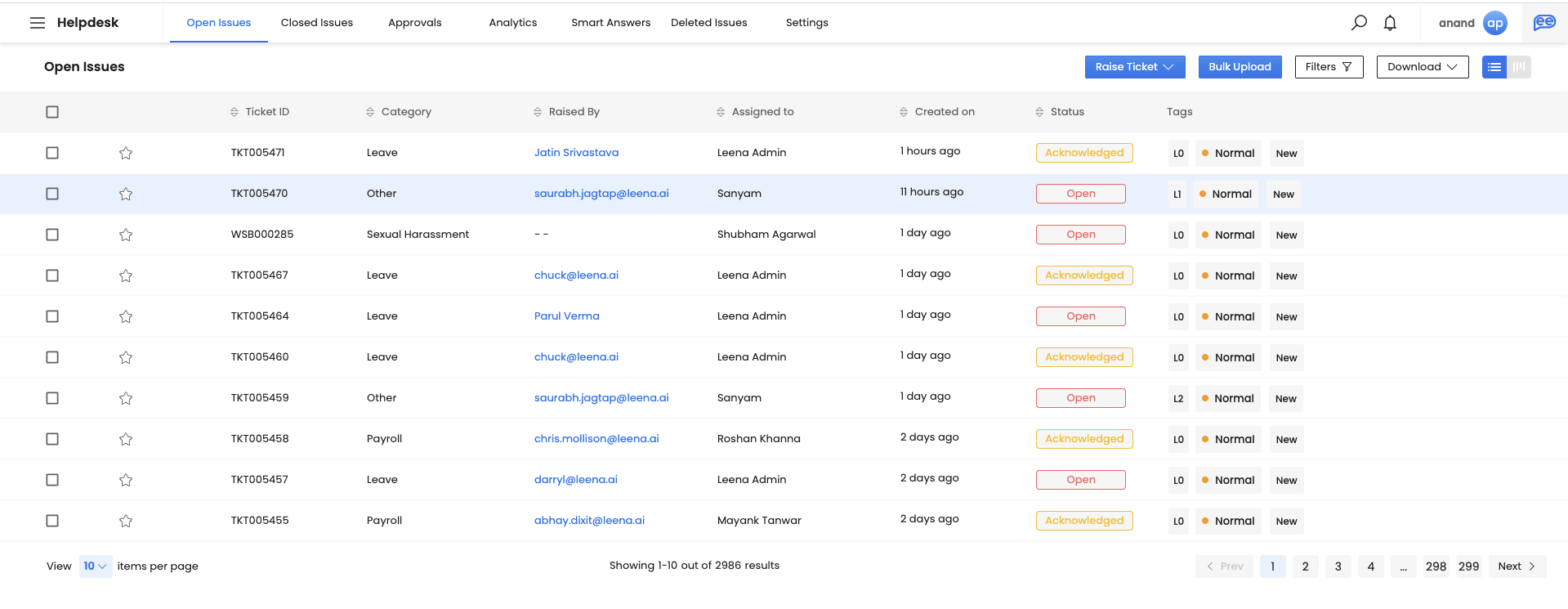
Task: Sort by Raised By column arrows
Action: [538, 112]
